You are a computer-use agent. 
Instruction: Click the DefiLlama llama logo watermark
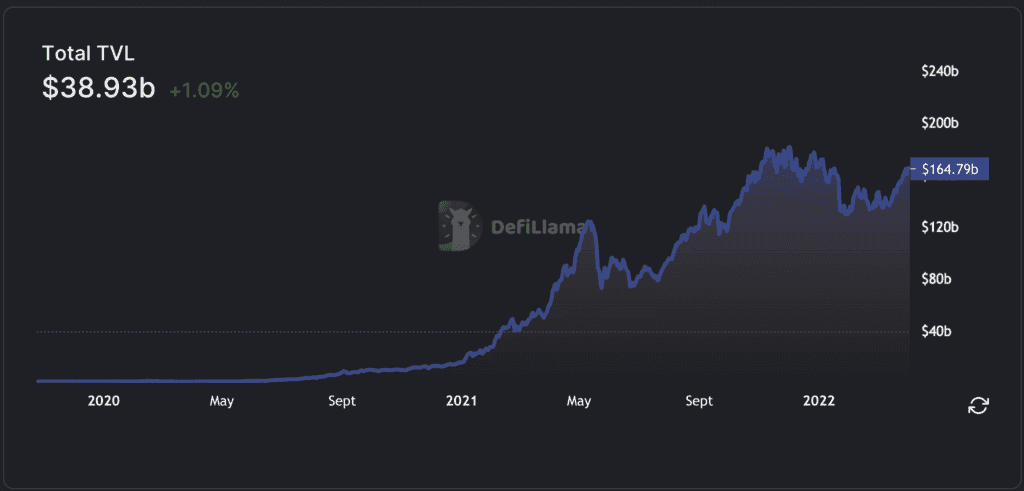[x=459, y=227]
